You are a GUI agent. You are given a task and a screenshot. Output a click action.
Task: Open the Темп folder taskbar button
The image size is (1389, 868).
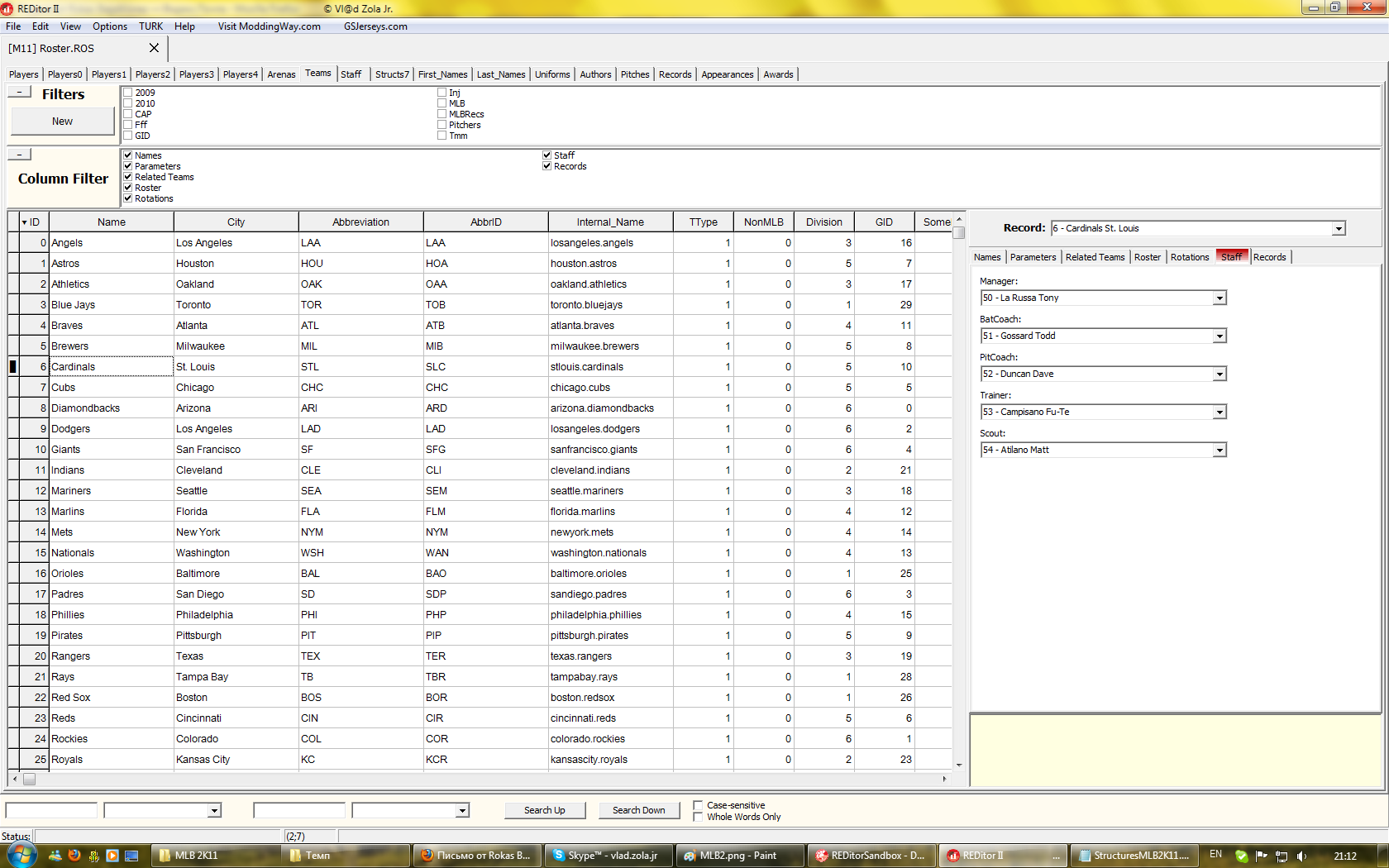click(x=346, y=856)
